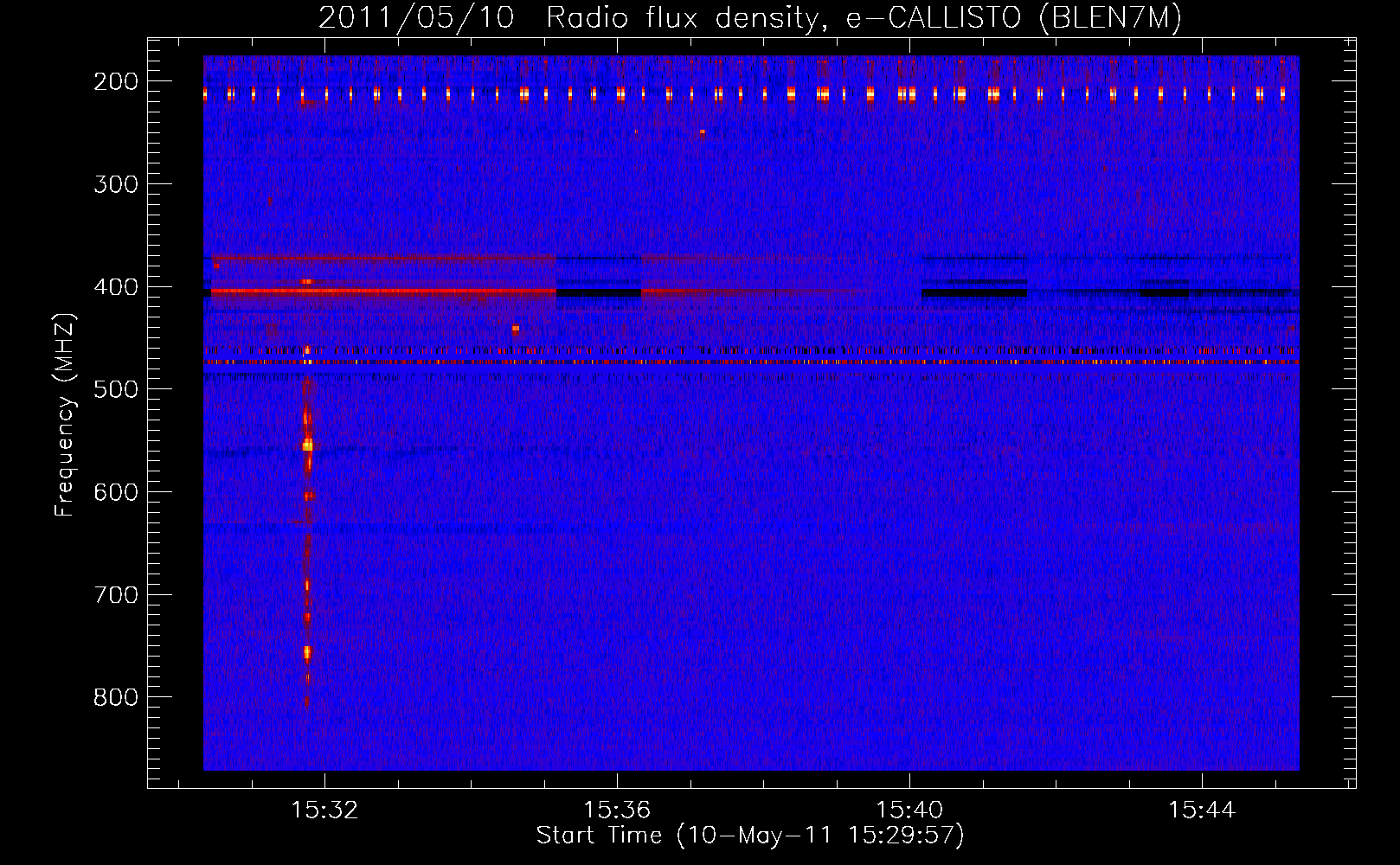Viewport: 1400px width, 865px height.
Task: Click the bright burst spot near 550 MHz
Action: point(307,445)
